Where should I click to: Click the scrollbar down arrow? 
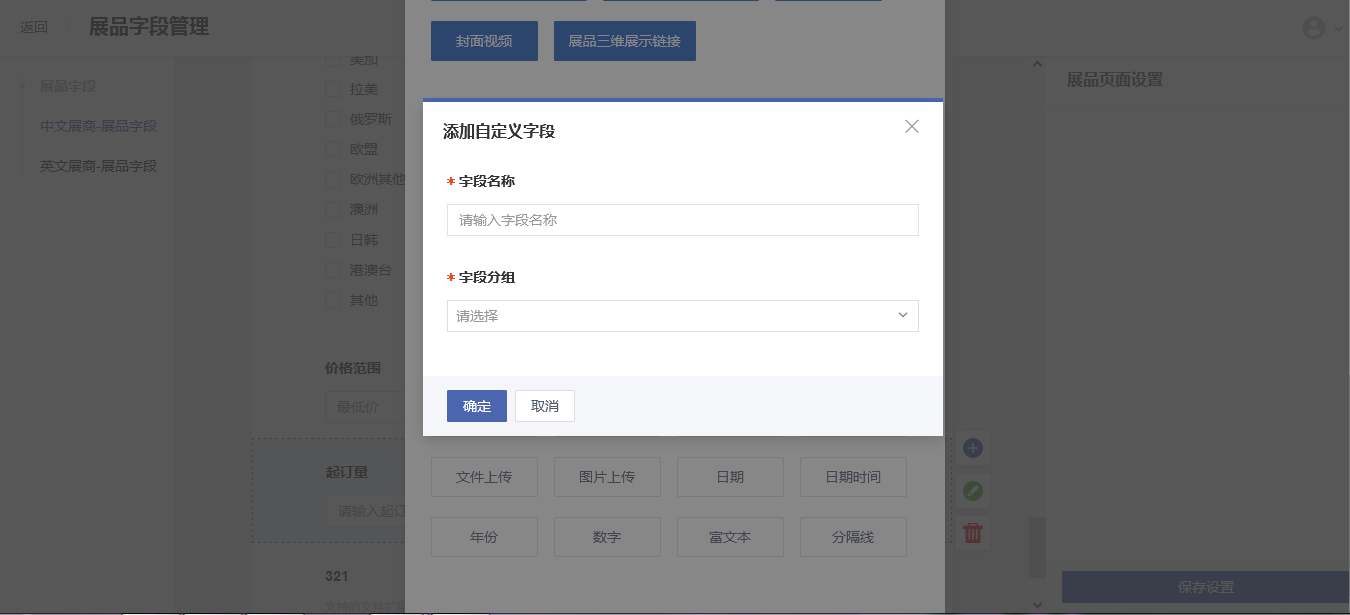pos(1037,603)
